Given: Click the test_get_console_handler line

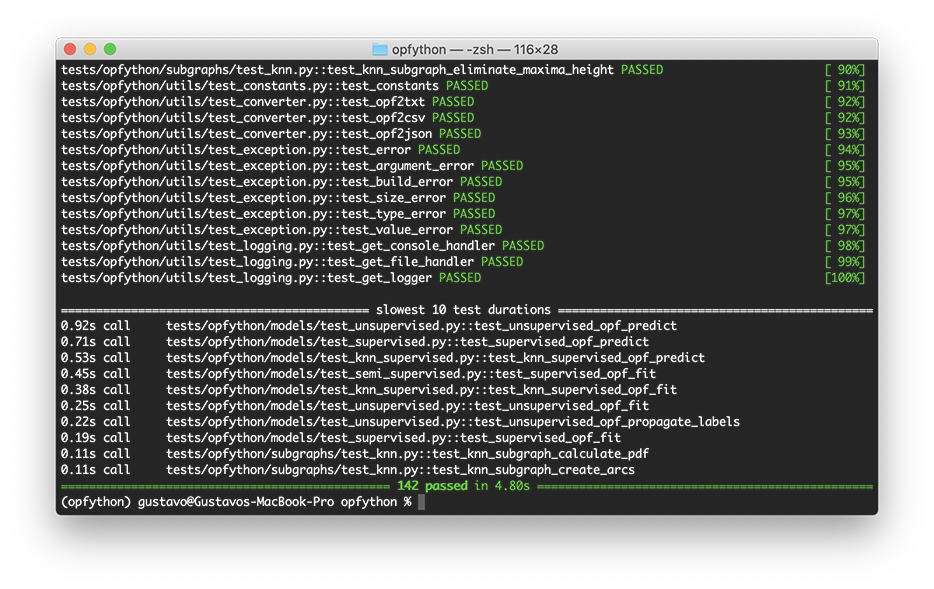Looking at the screenshot, I should click(303, 246).
